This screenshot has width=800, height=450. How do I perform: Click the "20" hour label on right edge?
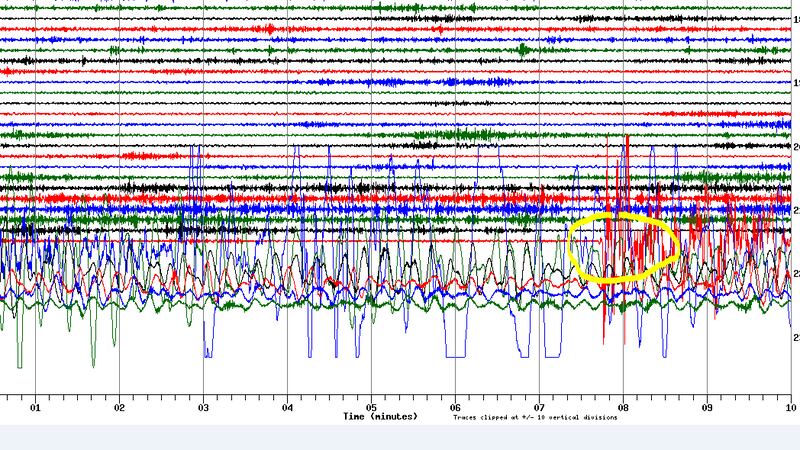(x=795, y=147)
